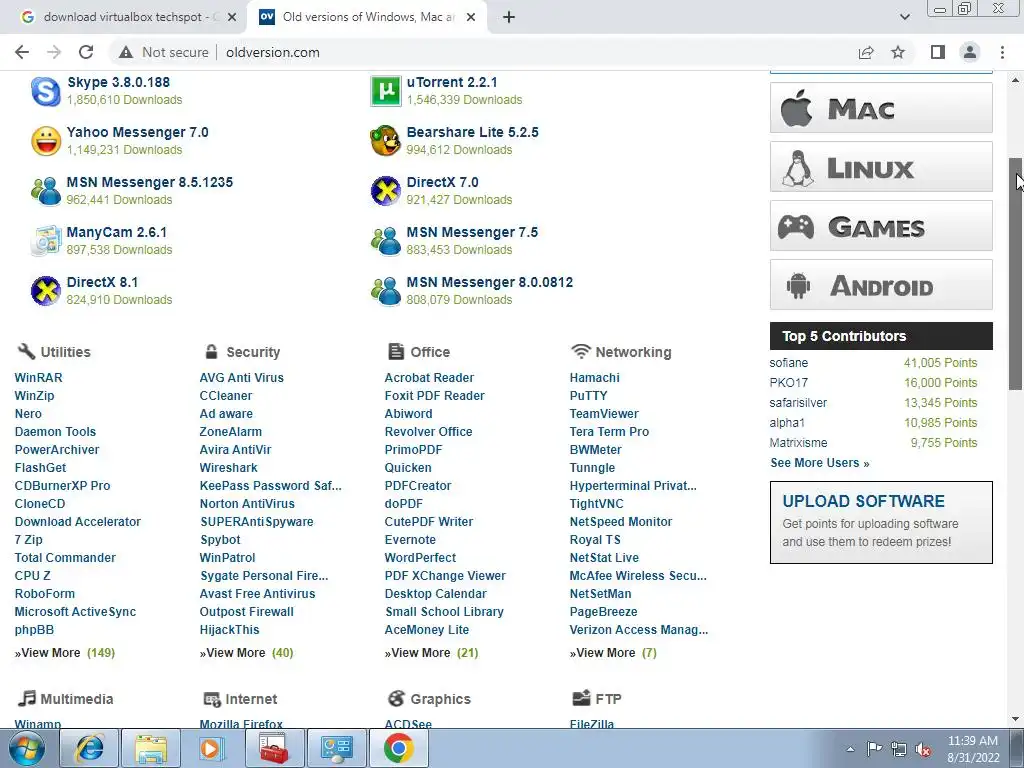This screenshot has width=1024, height=768.
Task: Click the Bearshare Lite bear icon
Action: [386, 141]
